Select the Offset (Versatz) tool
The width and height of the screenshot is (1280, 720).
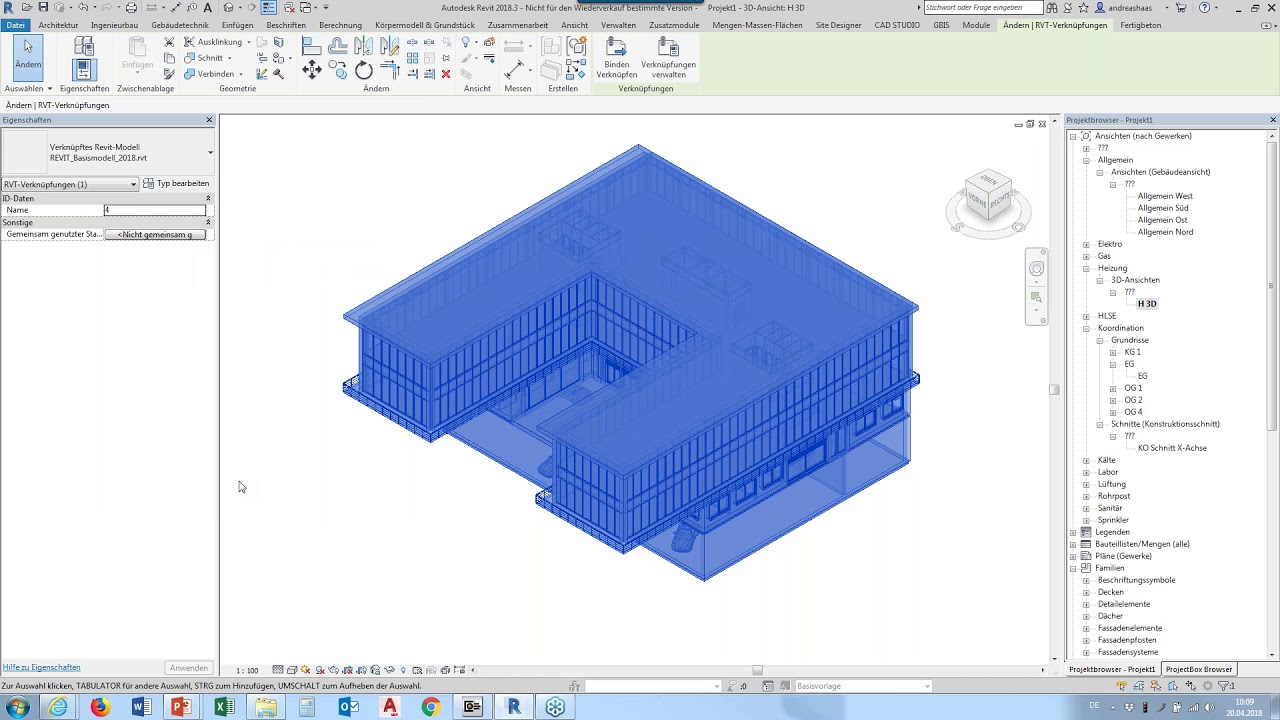tap(338, 45)
